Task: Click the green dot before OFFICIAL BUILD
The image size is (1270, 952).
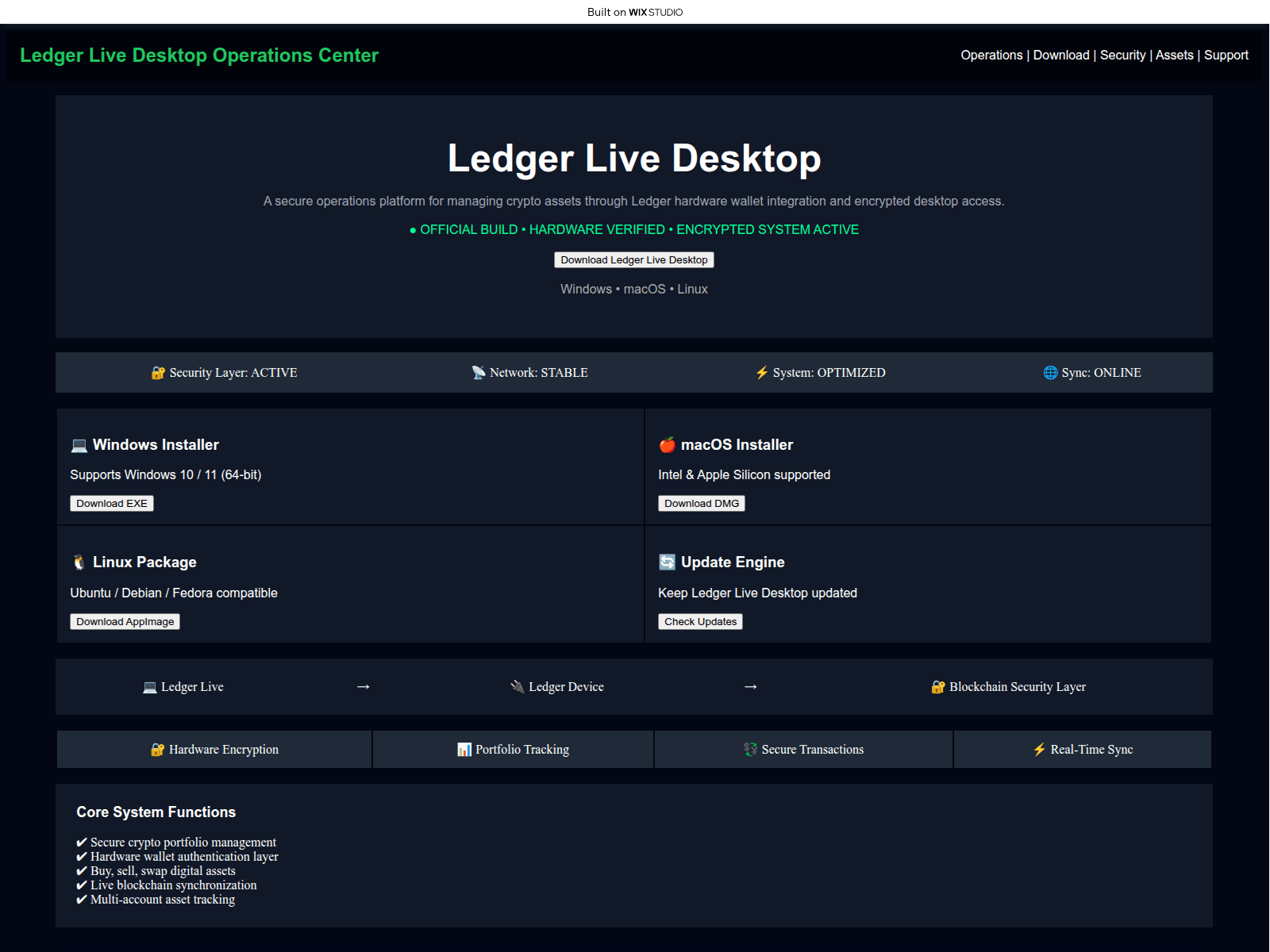Action: (413, 230)
